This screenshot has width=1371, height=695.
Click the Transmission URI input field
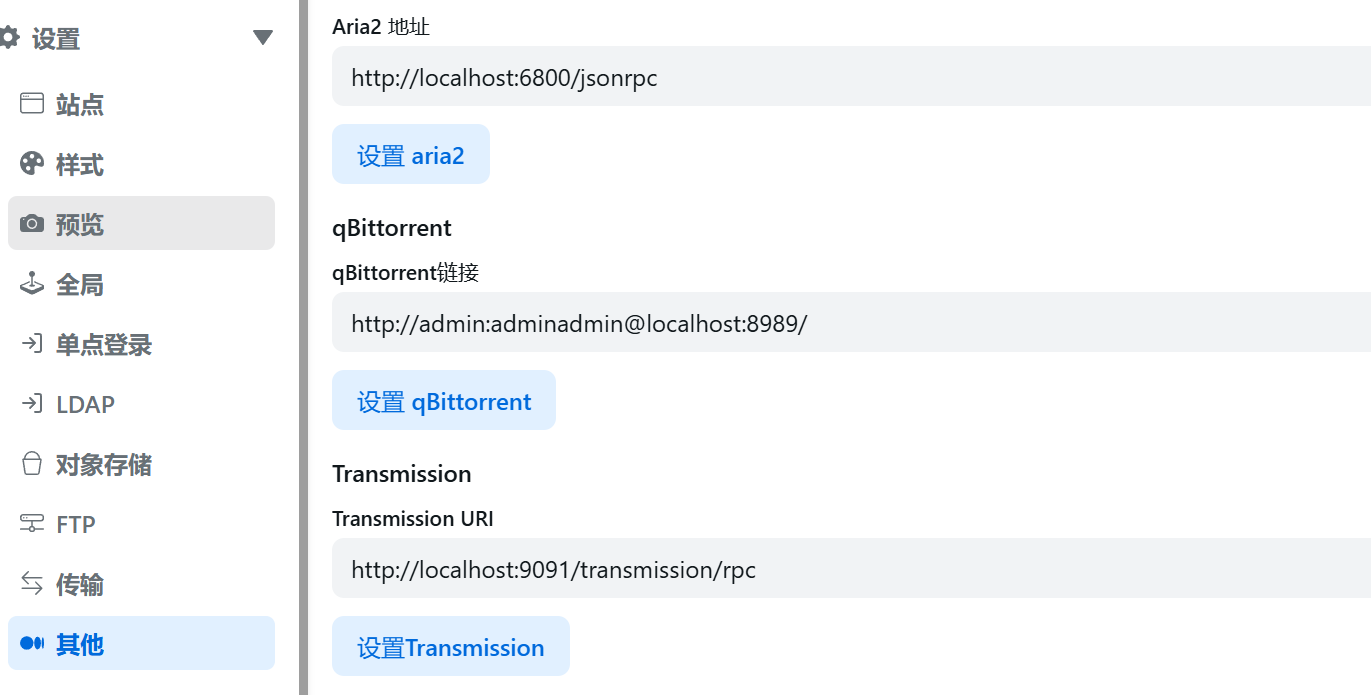pos(850,569)
